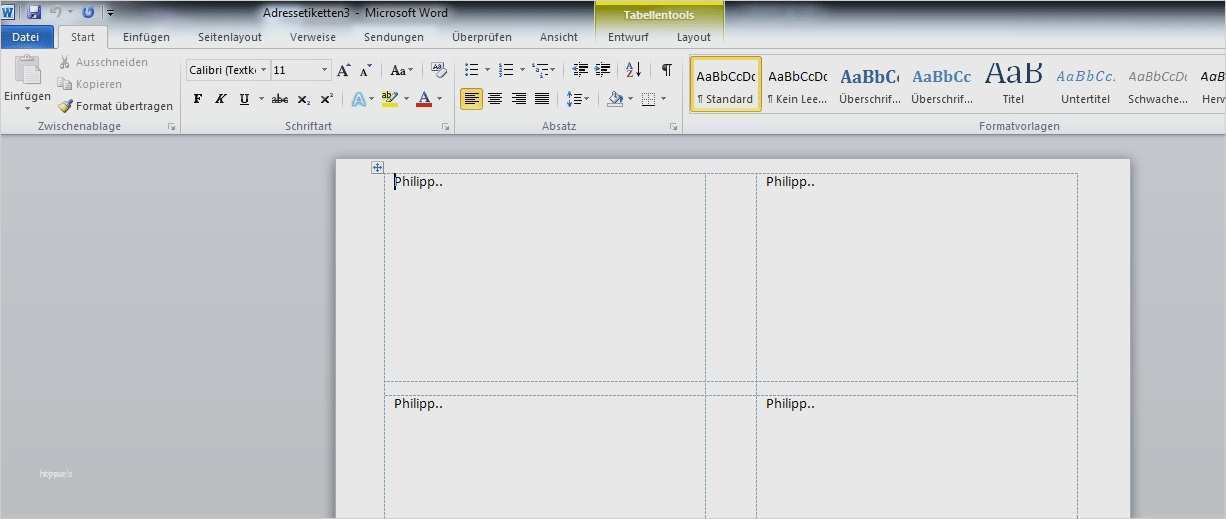Image resolution: width=1226 pixels, height=519 pixels.
Task: Switch to the Sendungen tab
Action: click(394, 37)
